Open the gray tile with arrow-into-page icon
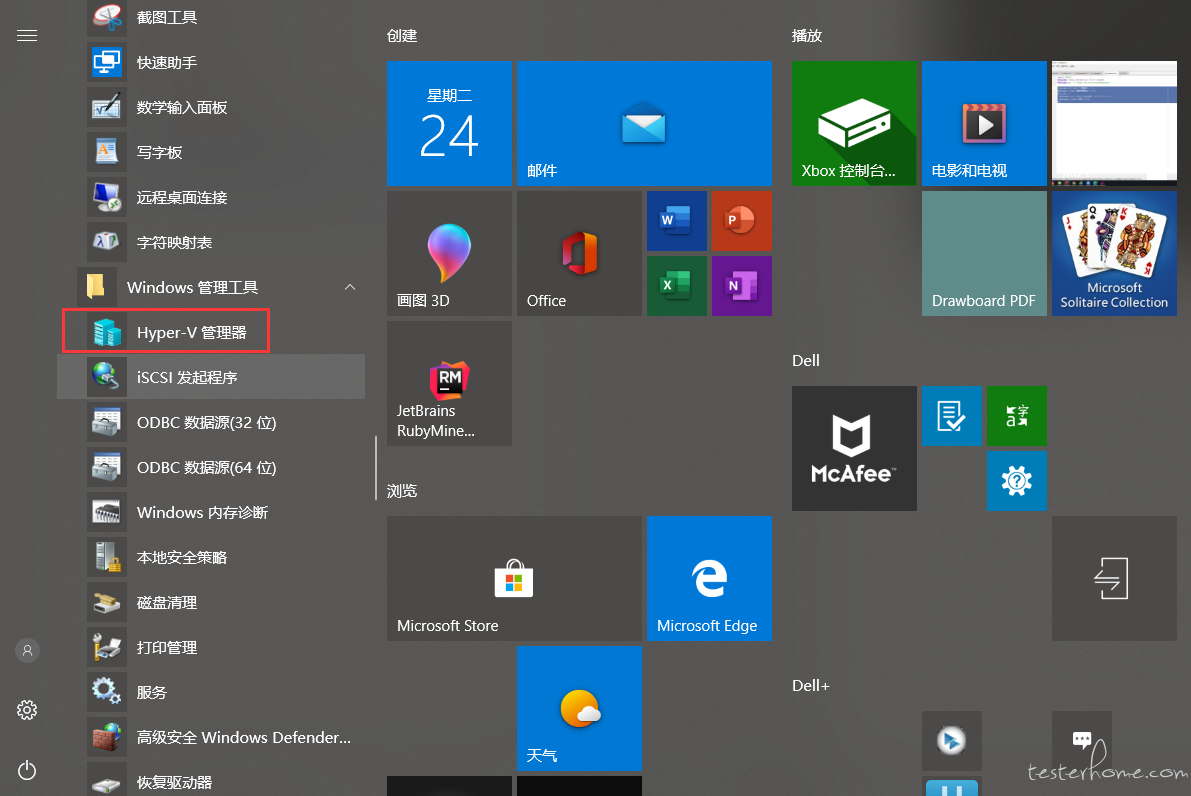1191x796 pixels. [x=1114, y=578]
